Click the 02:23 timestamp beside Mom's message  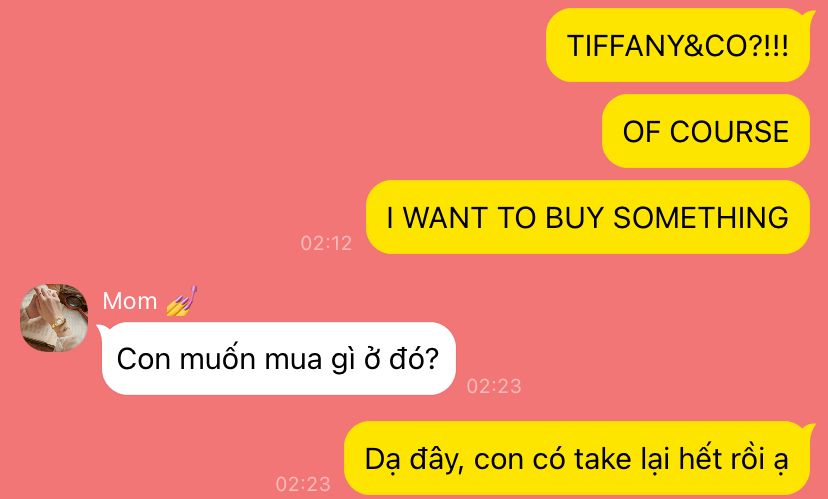click(x=494, y=386)
